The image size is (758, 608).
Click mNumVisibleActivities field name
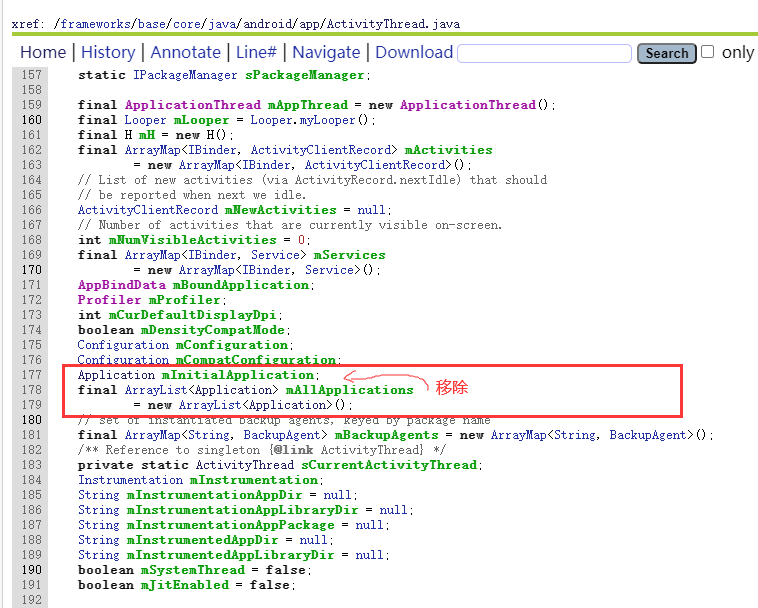point(192,240)
